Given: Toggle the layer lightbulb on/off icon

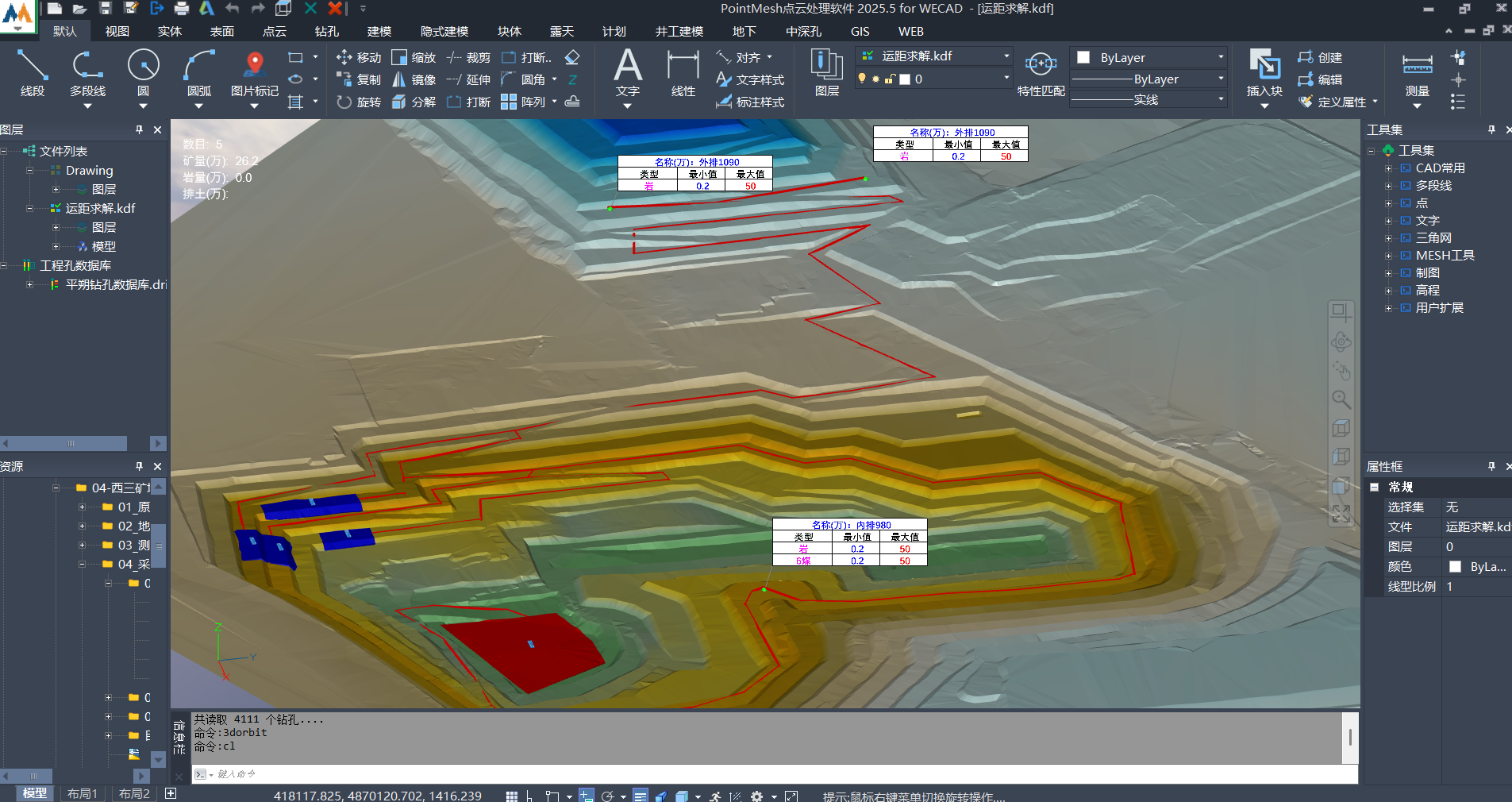Looking at the screenshot, I should click(x=862, y=79).
